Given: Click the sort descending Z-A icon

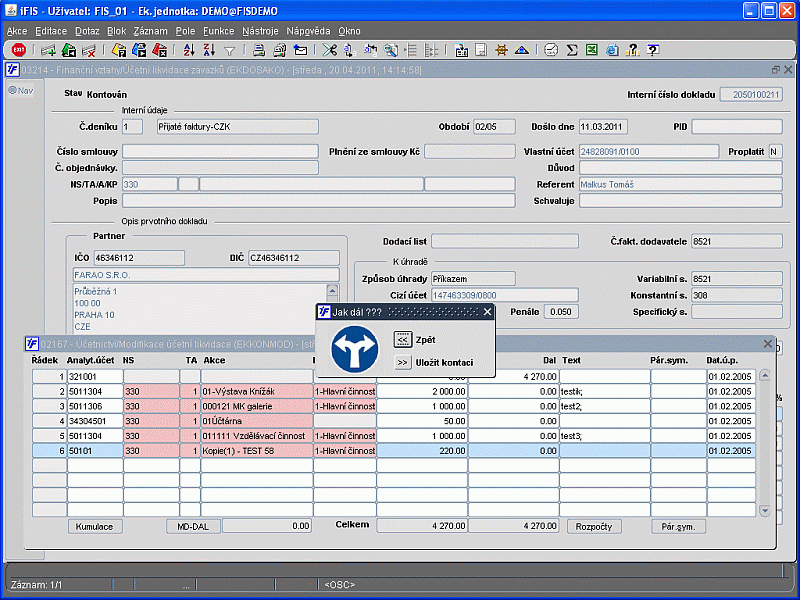Looking at the screenshot, I should [210, 50].
